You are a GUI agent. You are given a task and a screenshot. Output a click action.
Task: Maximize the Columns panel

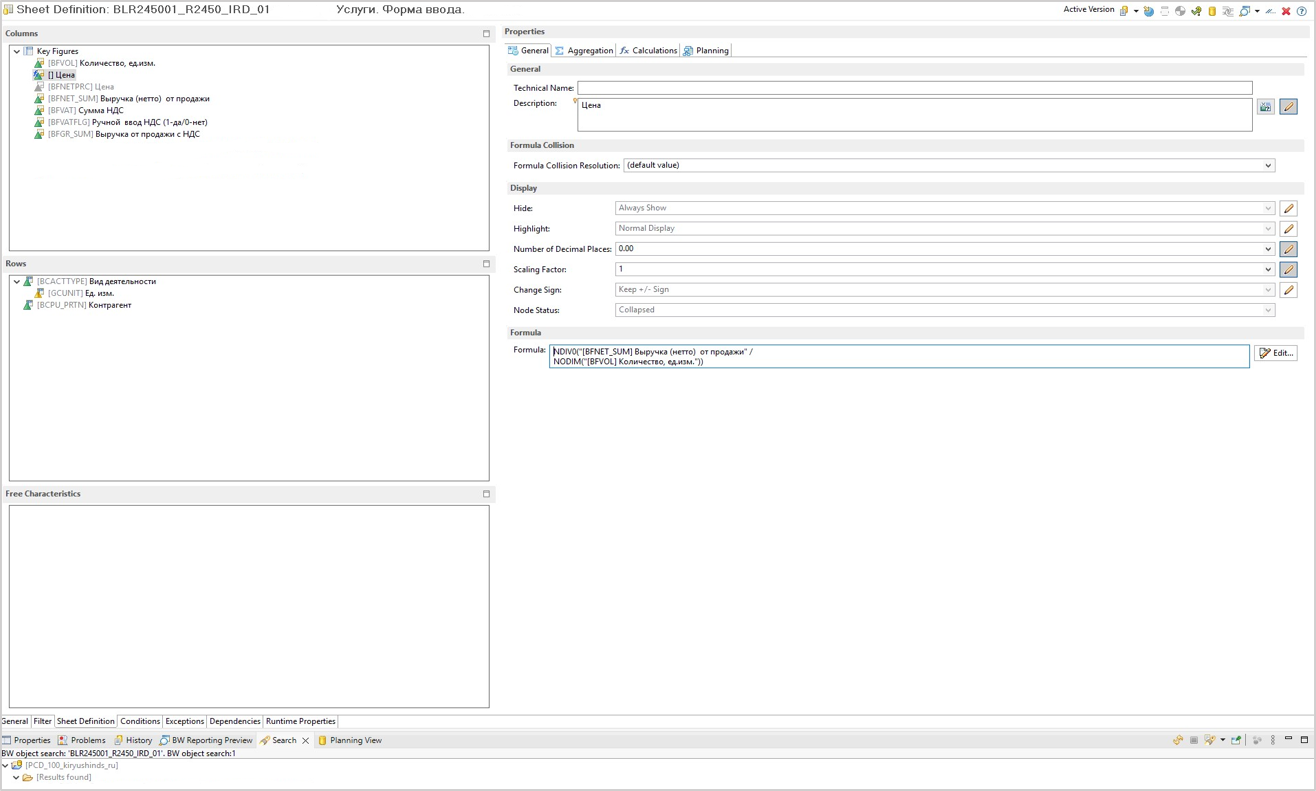[x=487, y=34]
